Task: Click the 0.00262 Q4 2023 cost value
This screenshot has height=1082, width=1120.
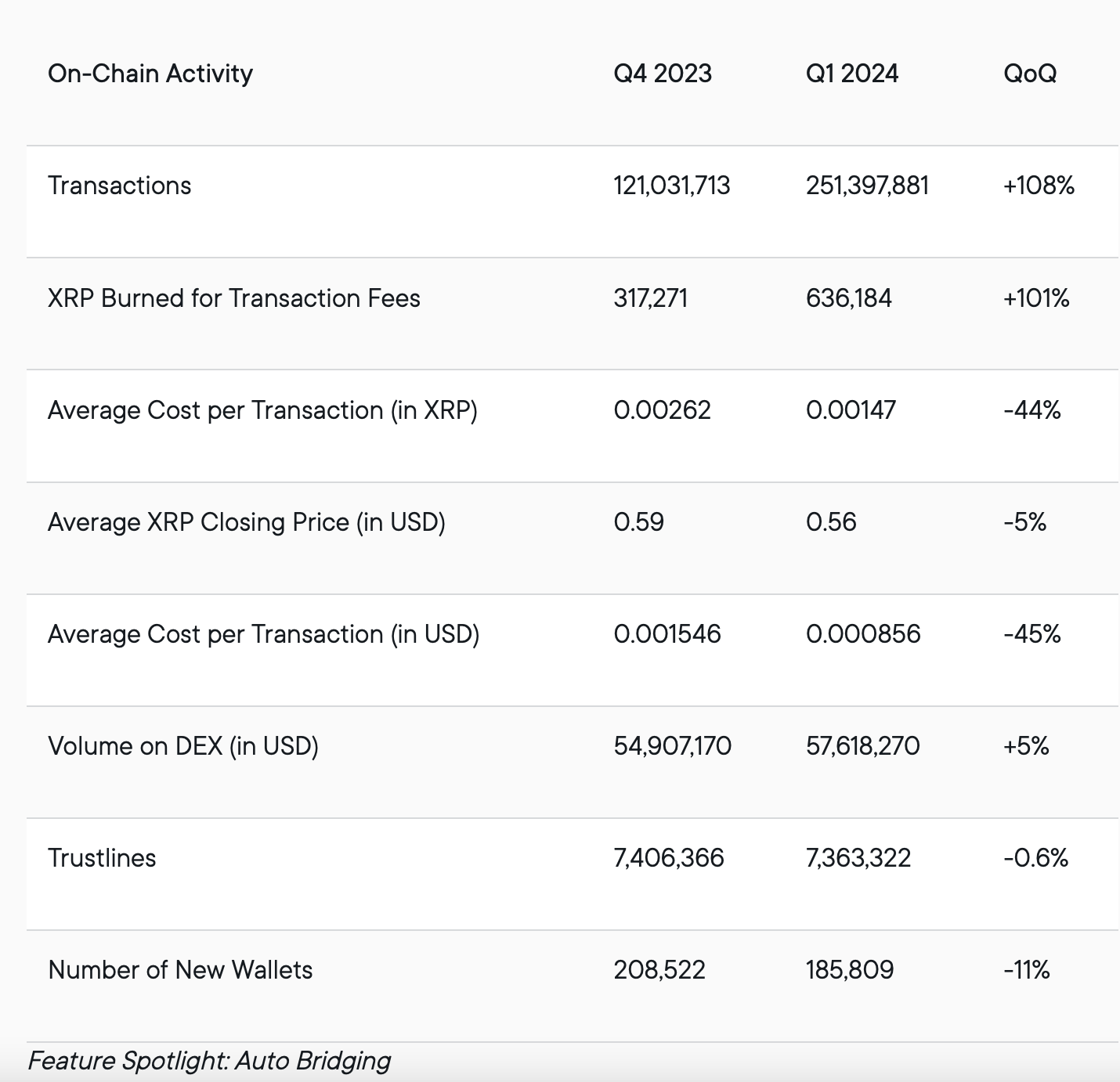Action: [x=663, y=410]
